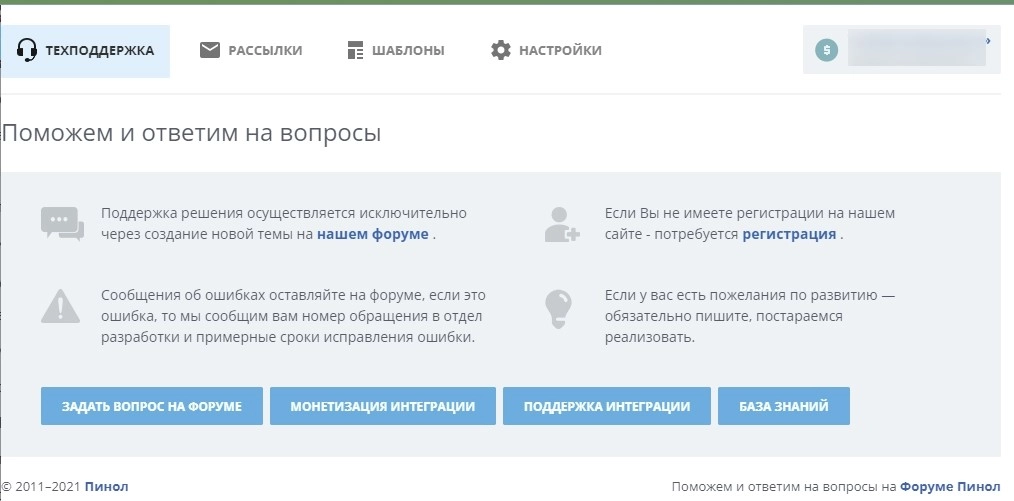This screenshot has height=501, width=1014.
Task: Follow the регистрация link
Action: tap(789, 234)
